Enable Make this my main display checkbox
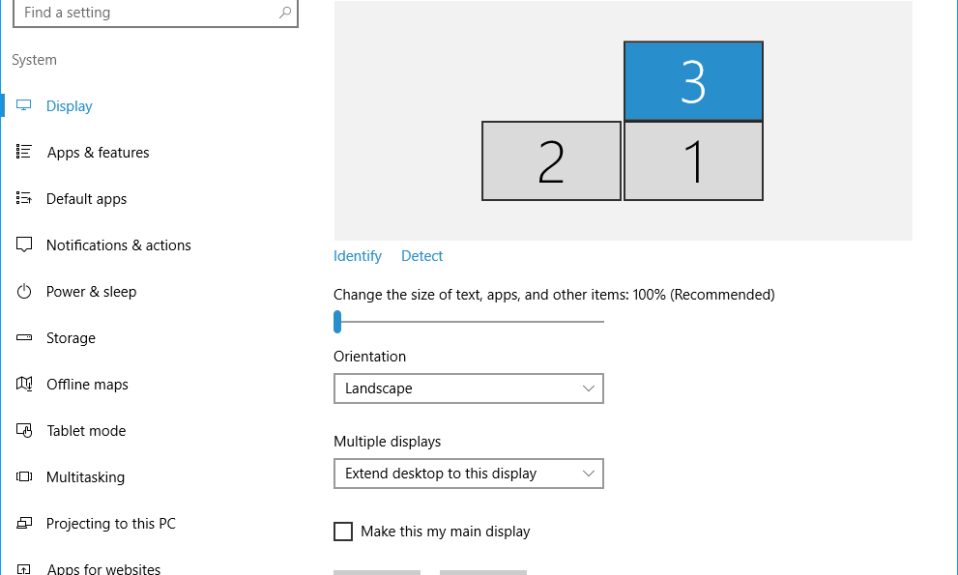The image size is (958, 575). [x=343, y=532]
